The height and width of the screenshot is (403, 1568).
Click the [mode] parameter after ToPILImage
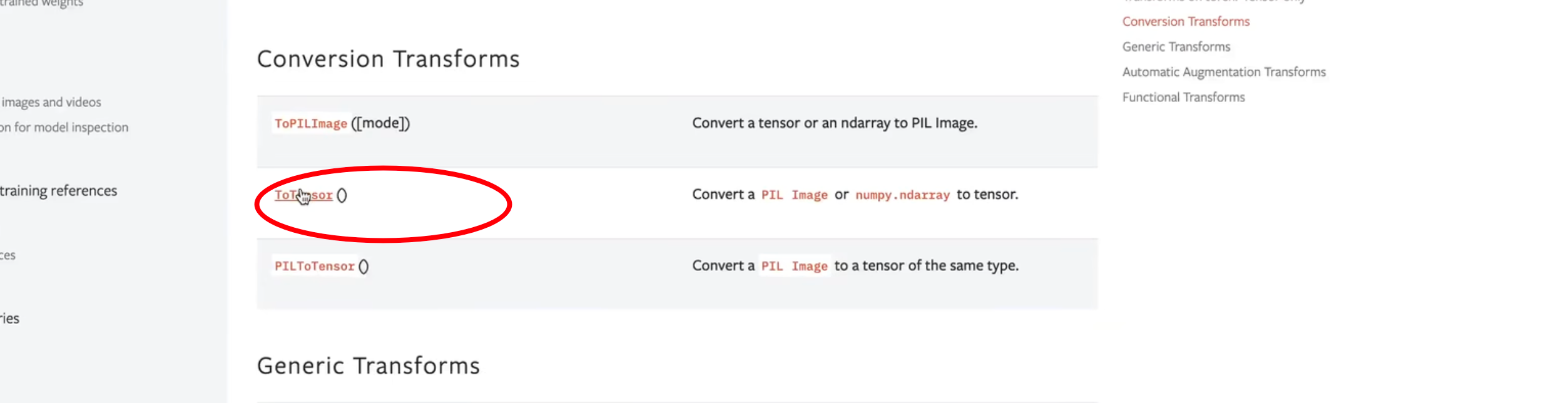click(x=380, y=123)
